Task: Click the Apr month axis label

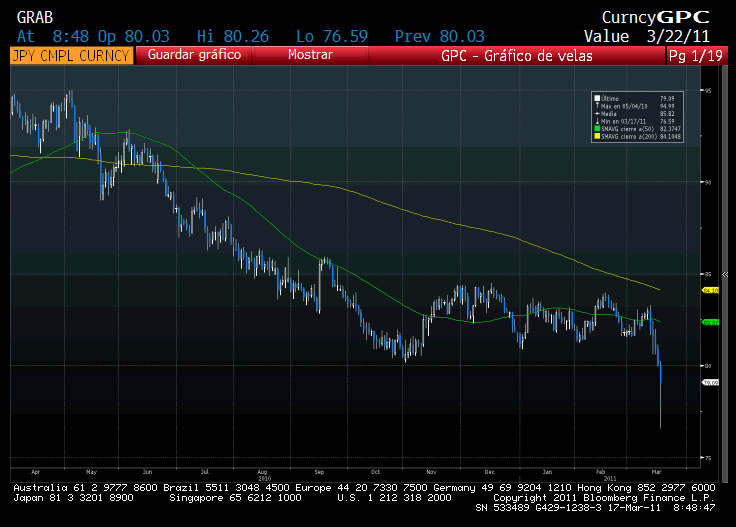Action: 36,472
